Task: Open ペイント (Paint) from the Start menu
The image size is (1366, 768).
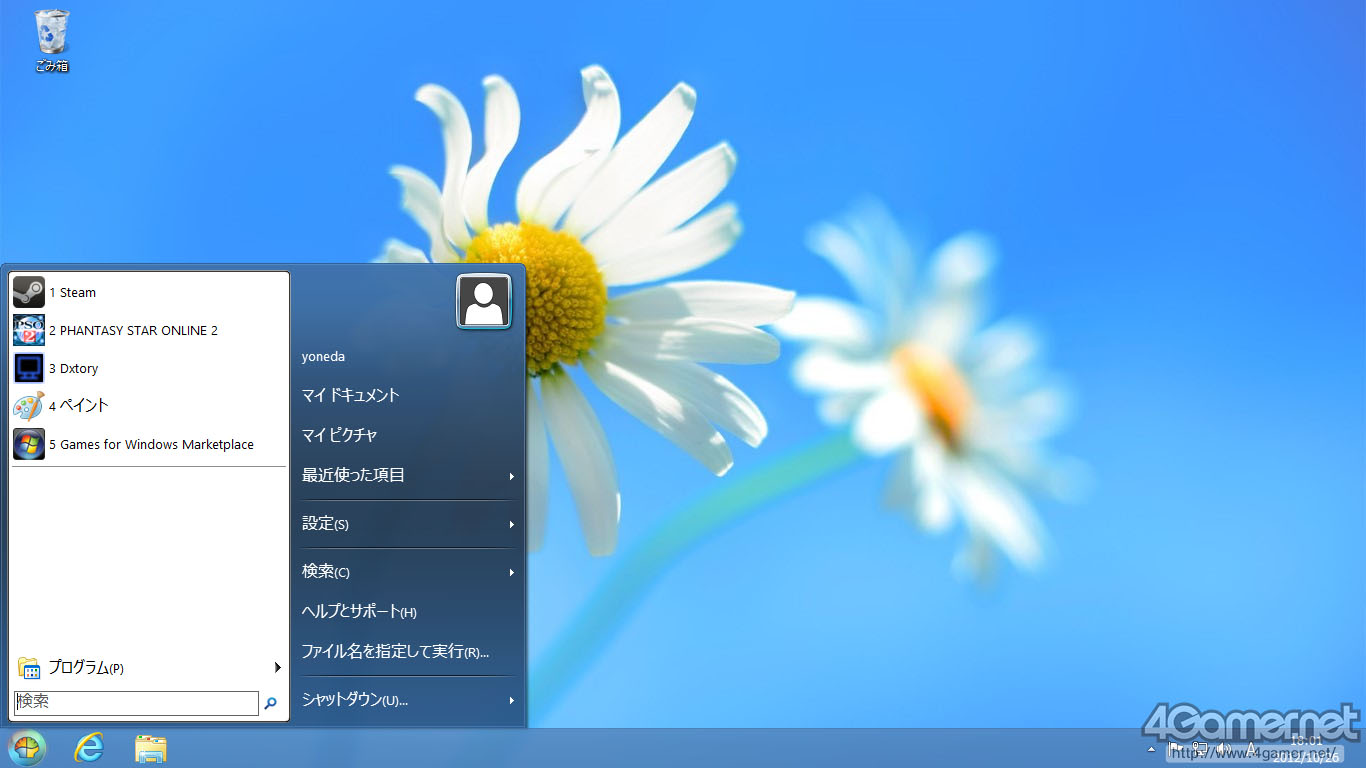Action: (149, 406)
